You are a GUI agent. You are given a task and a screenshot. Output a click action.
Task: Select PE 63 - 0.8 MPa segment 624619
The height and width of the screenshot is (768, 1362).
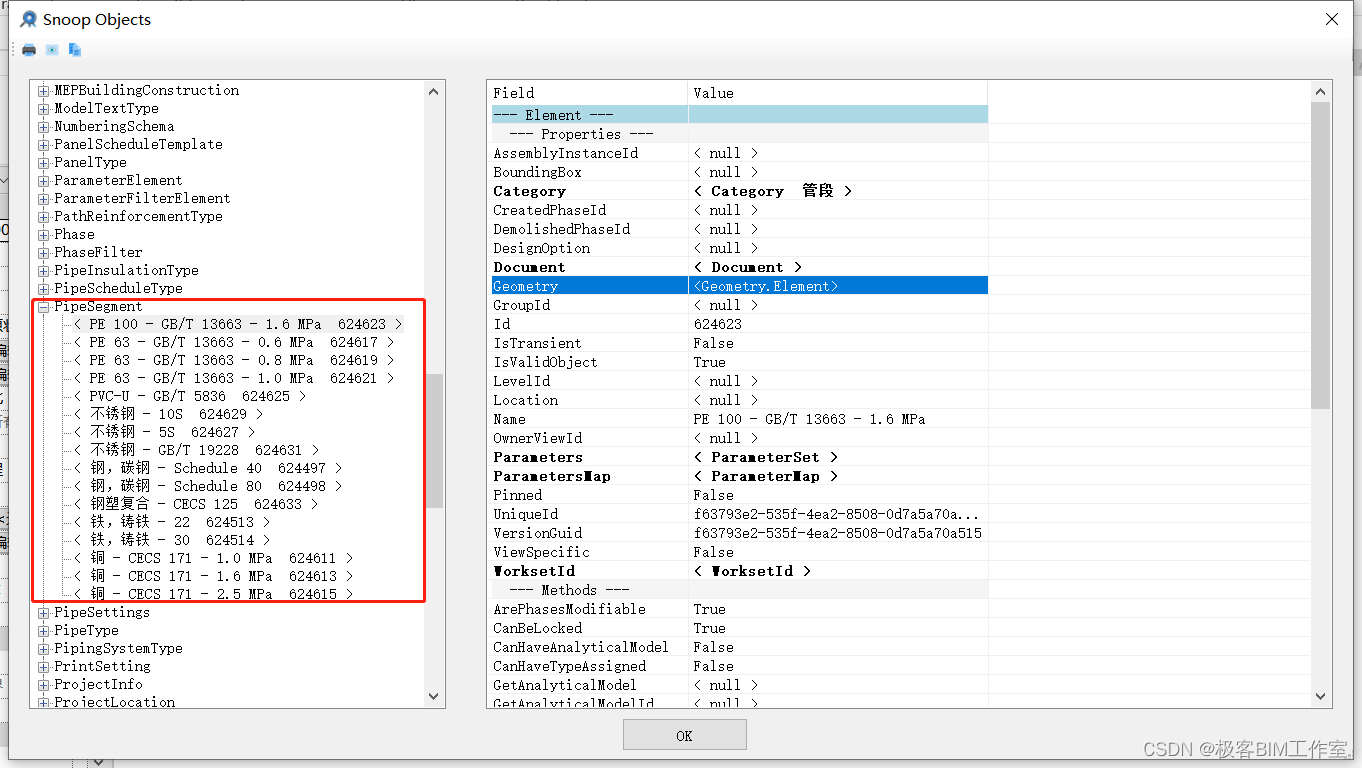(234, 361)
